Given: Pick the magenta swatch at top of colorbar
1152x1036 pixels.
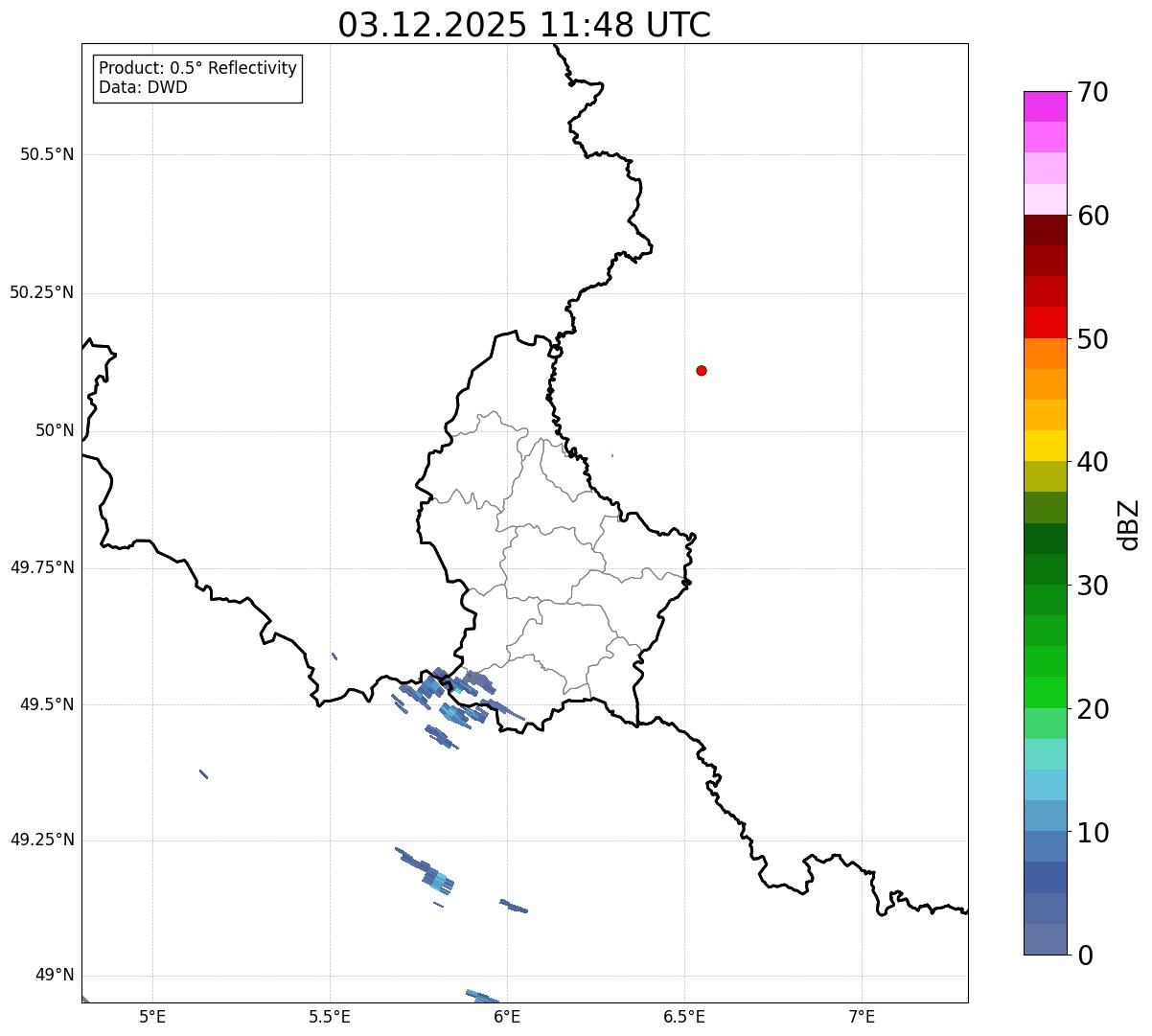Looking at the screenshot, I should pyautogui.click(x=1045, y=106).
